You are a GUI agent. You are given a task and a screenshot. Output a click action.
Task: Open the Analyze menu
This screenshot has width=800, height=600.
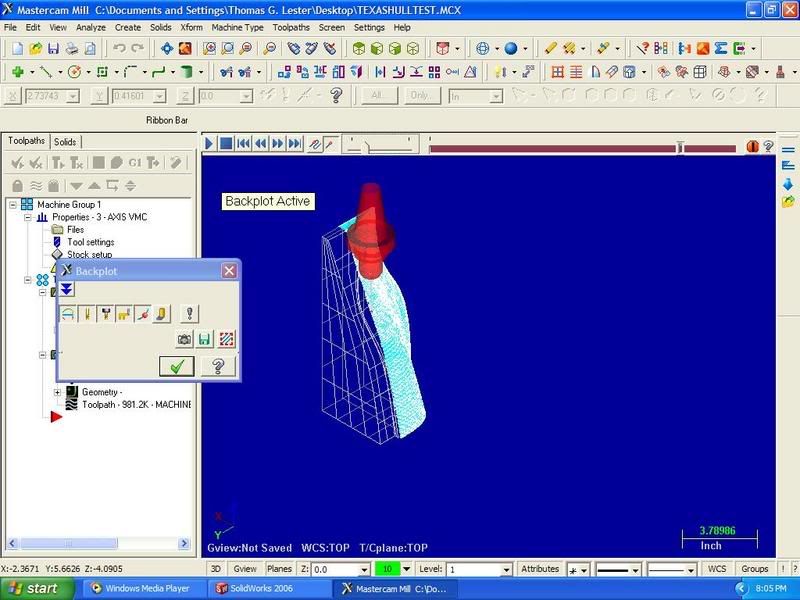(x=91, y=28)
